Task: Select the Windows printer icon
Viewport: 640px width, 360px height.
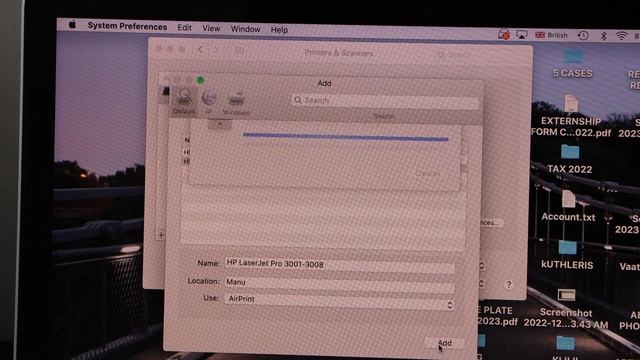Action: point(236,103)
